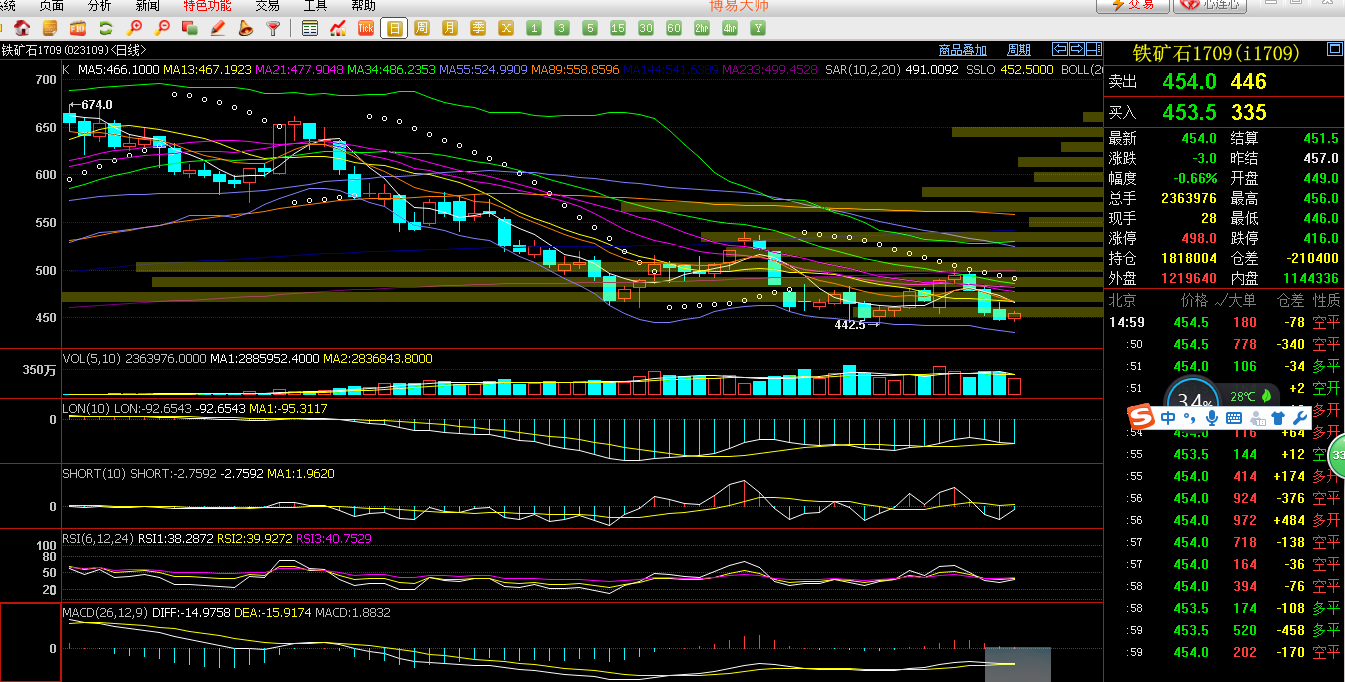This screenshot has height=682, width=1345.
Task: Show the Tick chart
Action: (x=366, y=28)
